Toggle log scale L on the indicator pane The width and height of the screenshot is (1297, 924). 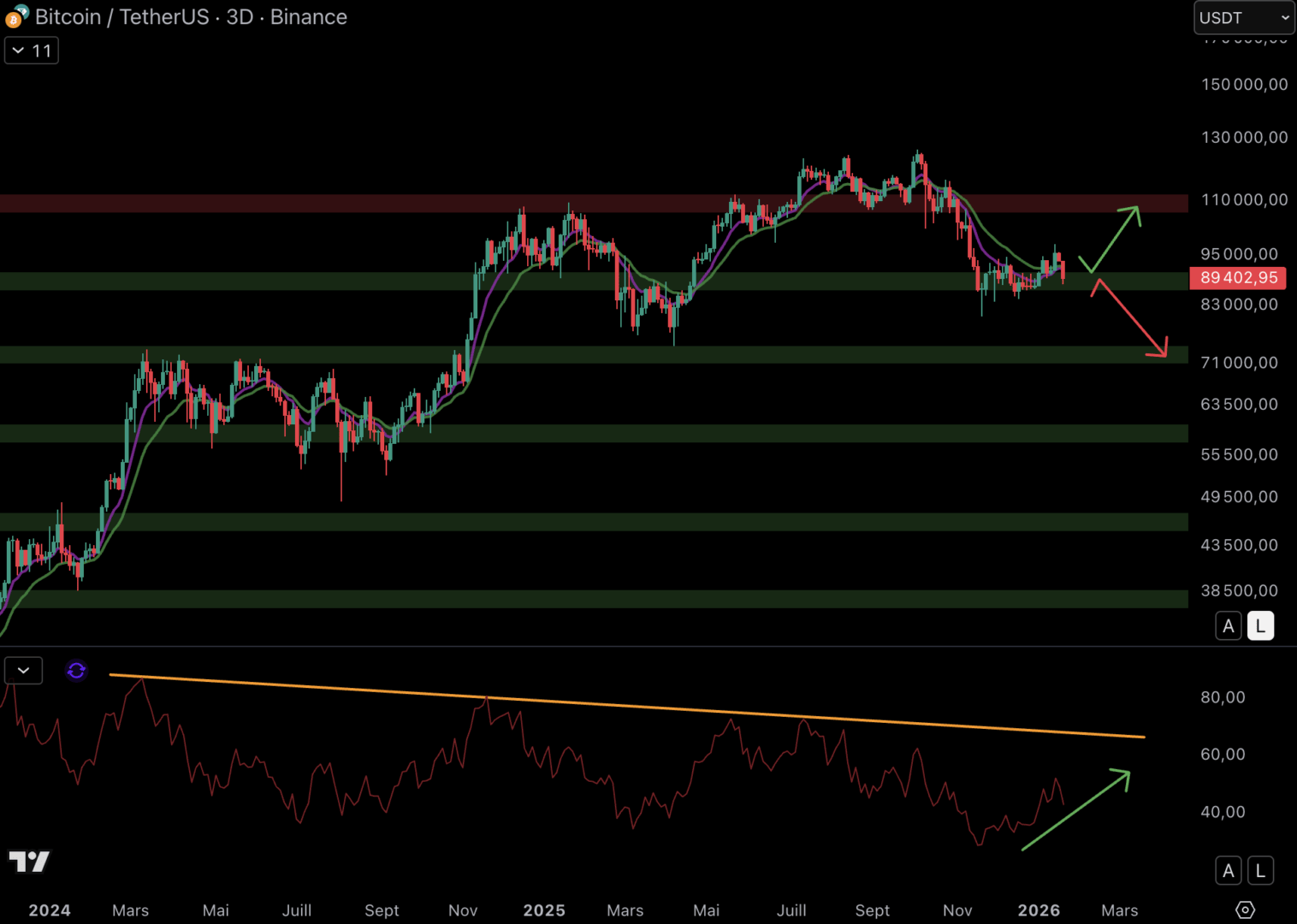tap(1260, 871)
